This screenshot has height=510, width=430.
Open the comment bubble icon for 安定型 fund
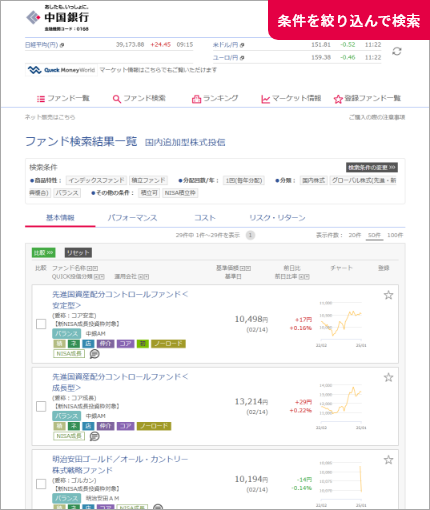point(95,354)
